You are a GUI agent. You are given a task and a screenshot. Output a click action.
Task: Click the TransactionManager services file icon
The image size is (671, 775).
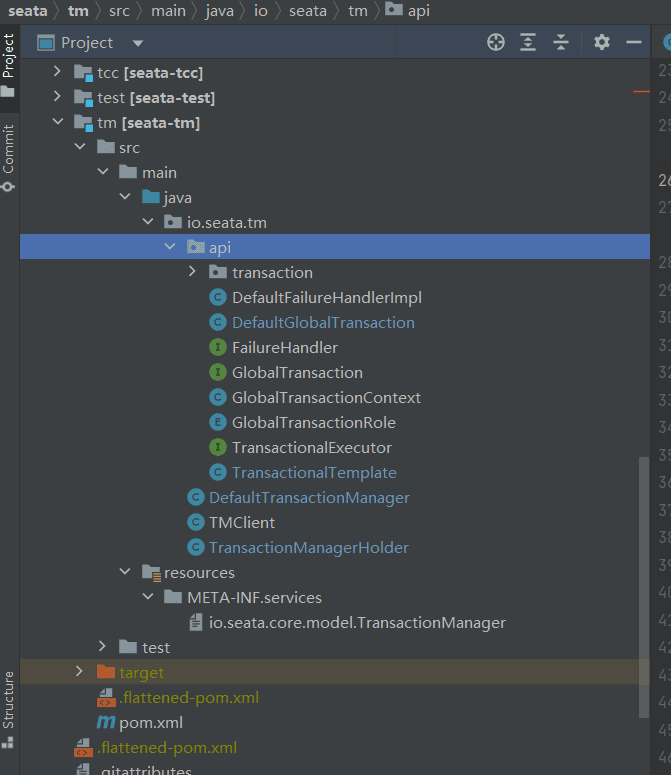tap(196, 622)
